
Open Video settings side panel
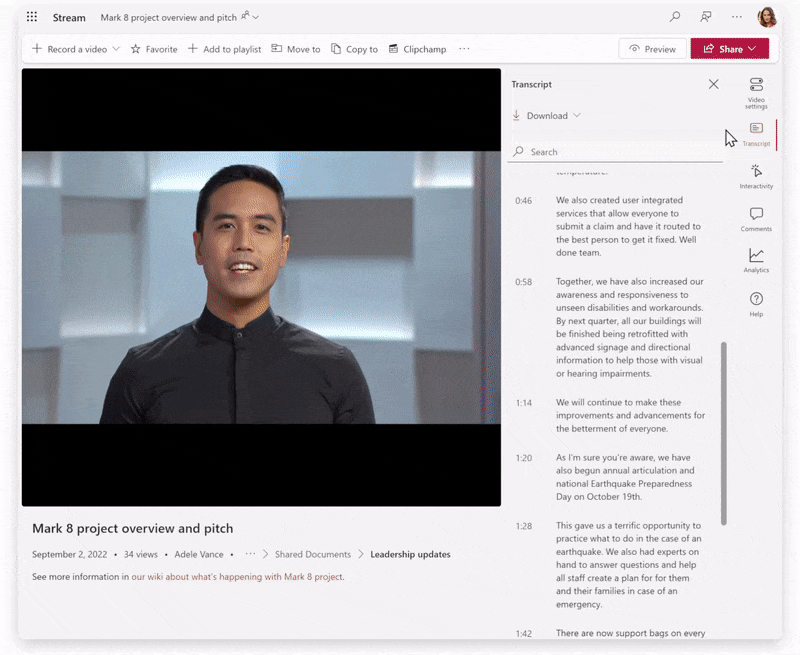756,93
